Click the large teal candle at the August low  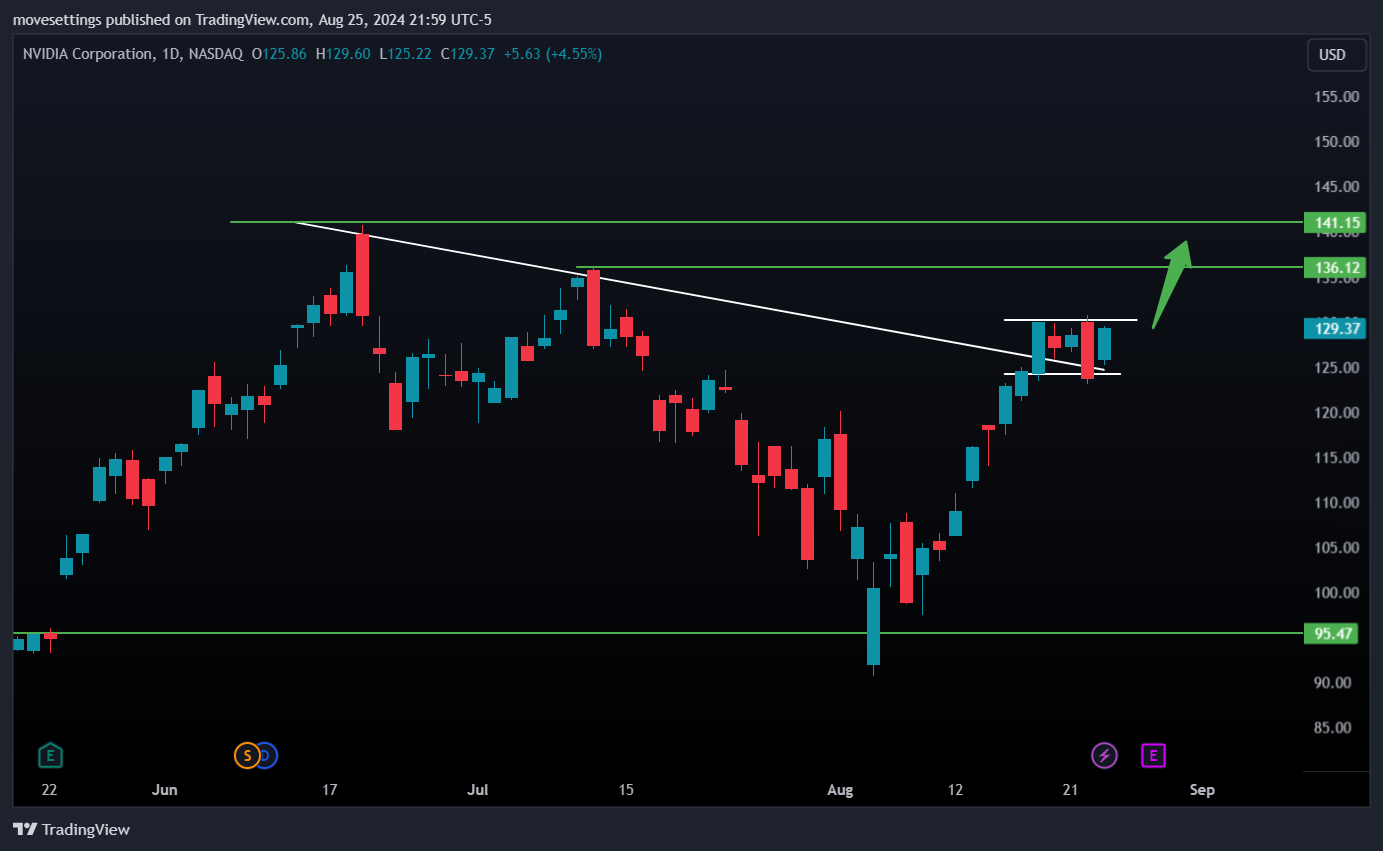873,626
